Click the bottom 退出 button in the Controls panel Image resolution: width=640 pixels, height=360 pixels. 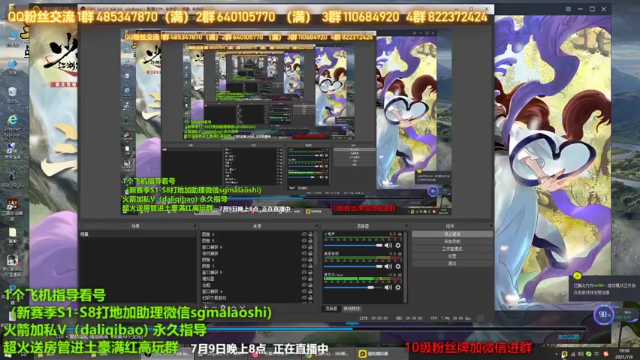tap(452, 263)
